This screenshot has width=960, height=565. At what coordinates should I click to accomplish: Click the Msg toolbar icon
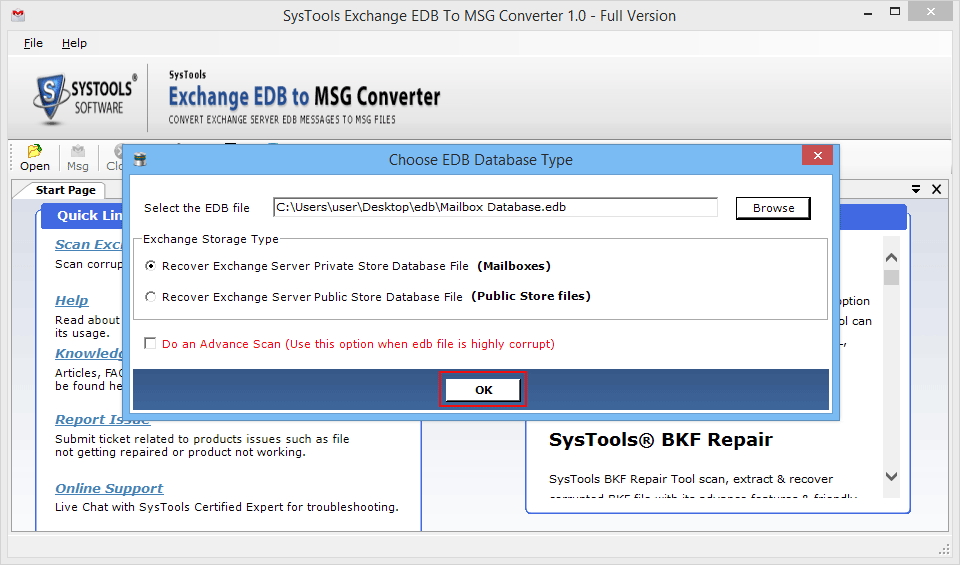coord(78,157)
